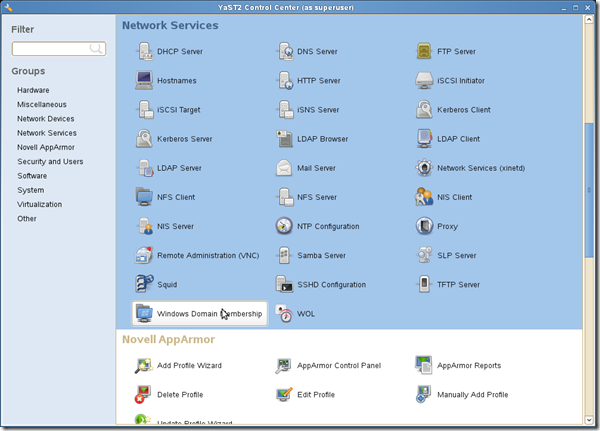Click the Kerberos Client icon

(424, 109)
